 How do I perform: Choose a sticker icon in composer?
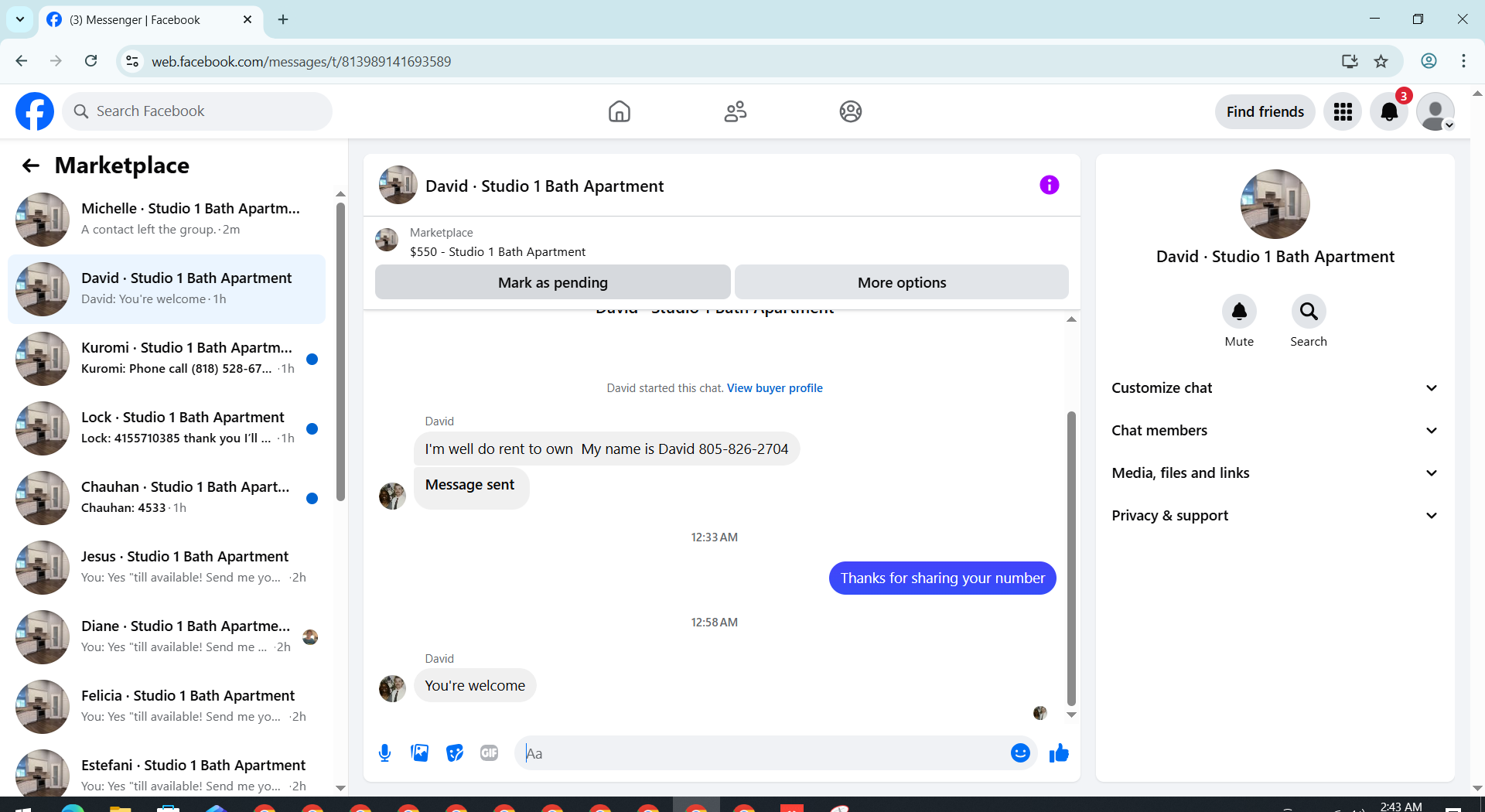455,752
